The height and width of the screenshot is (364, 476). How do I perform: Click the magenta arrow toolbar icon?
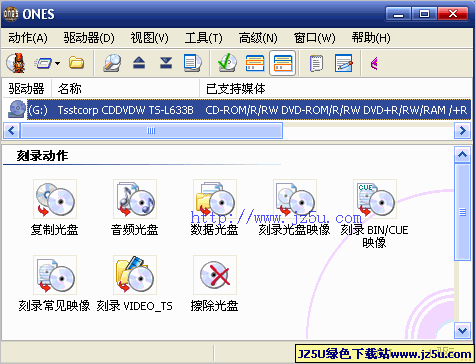[x=374, y=63]
